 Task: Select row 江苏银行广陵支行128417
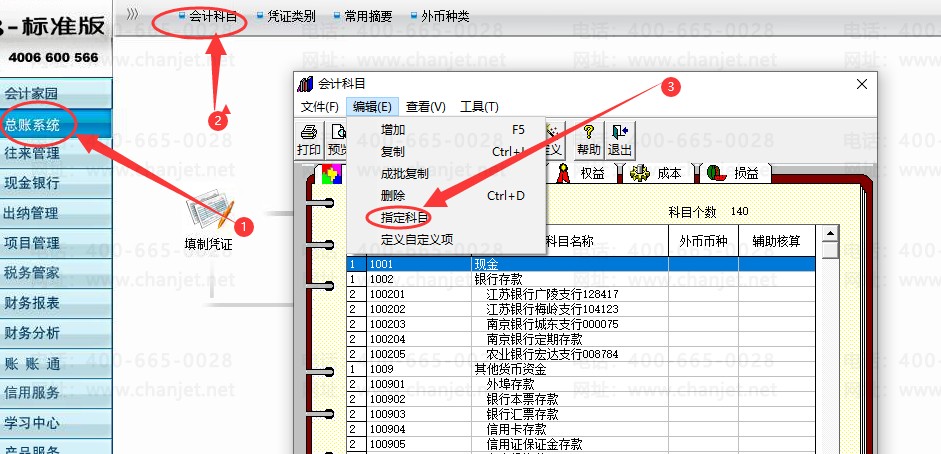[580, 294]
